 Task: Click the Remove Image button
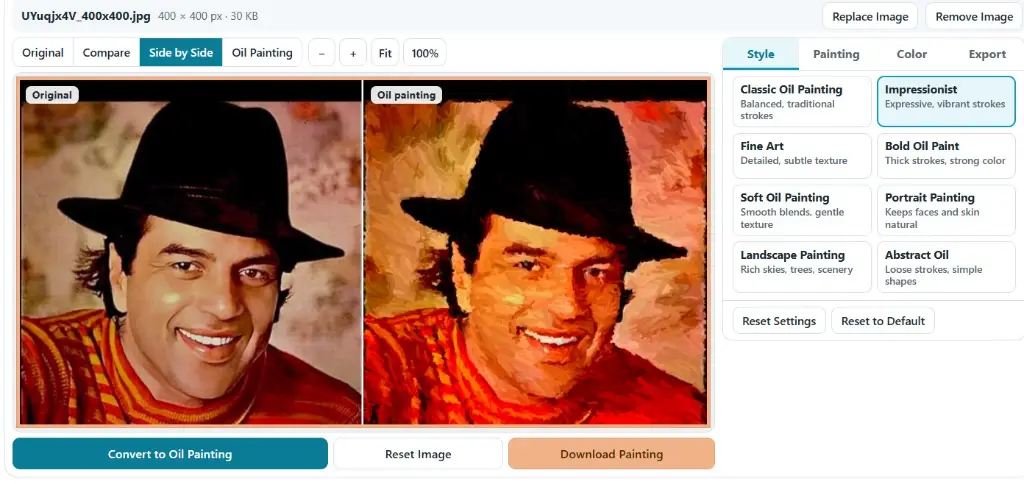point(974,16)
